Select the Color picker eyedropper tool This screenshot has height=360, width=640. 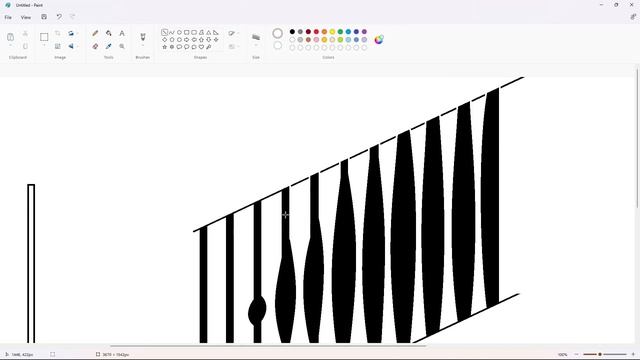click(109, 47)
